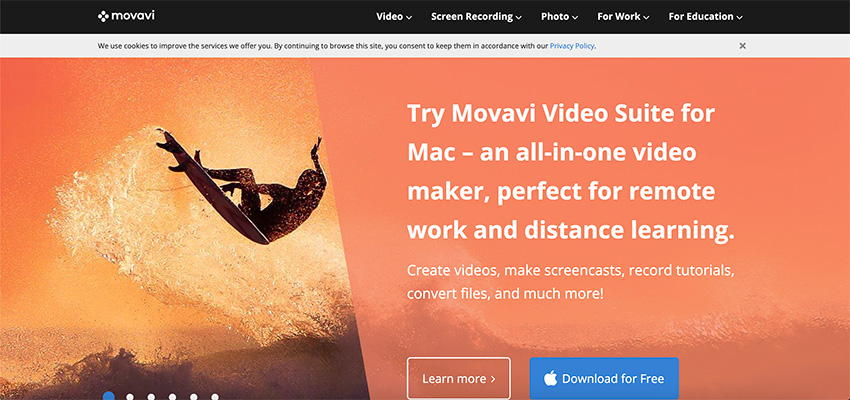Open the Photo dropdown menu
This screenshot has width=850, height=400.
click(559, 17)
